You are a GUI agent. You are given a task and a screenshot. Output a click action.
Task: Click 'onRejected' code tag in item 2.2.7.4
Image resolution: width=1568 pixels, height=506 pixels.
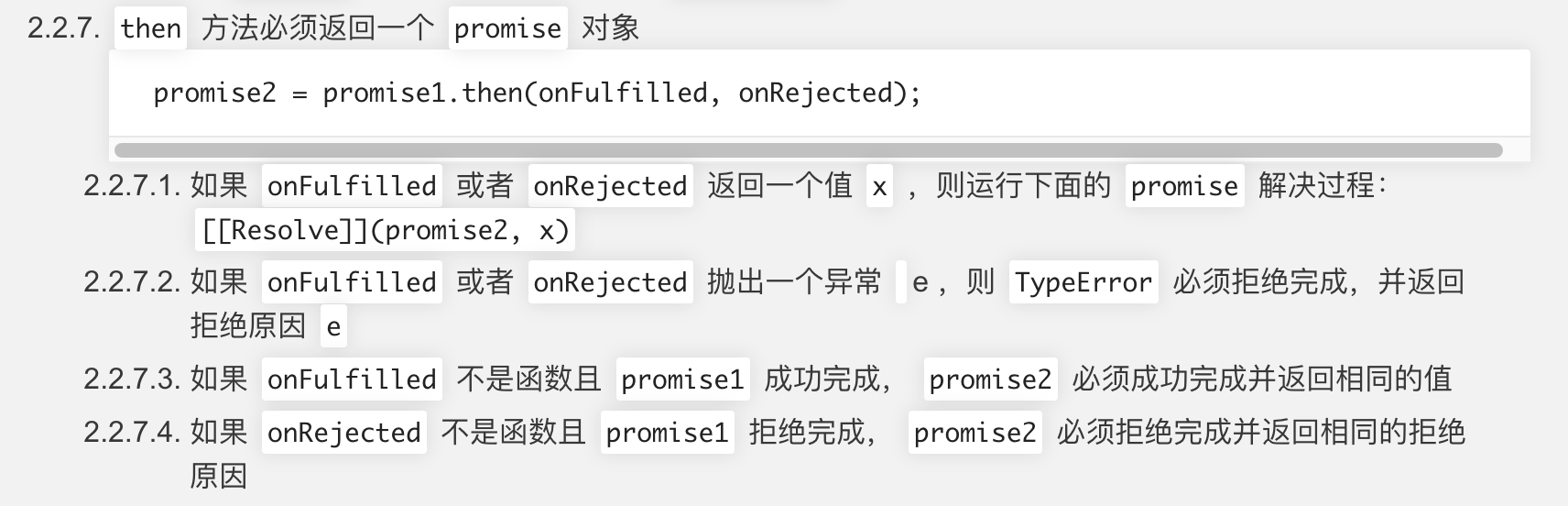pos(344,432)
